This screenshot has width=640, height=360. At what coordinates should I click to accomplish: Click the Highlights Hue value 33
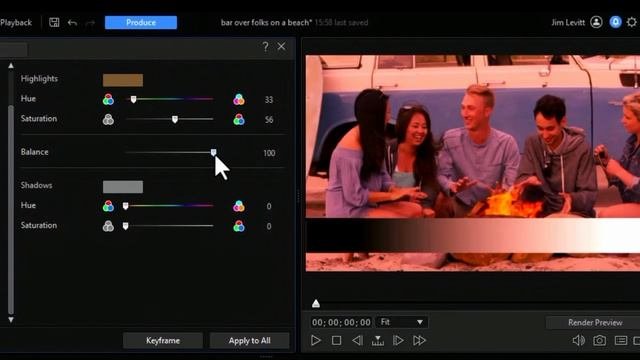point(269,100)
